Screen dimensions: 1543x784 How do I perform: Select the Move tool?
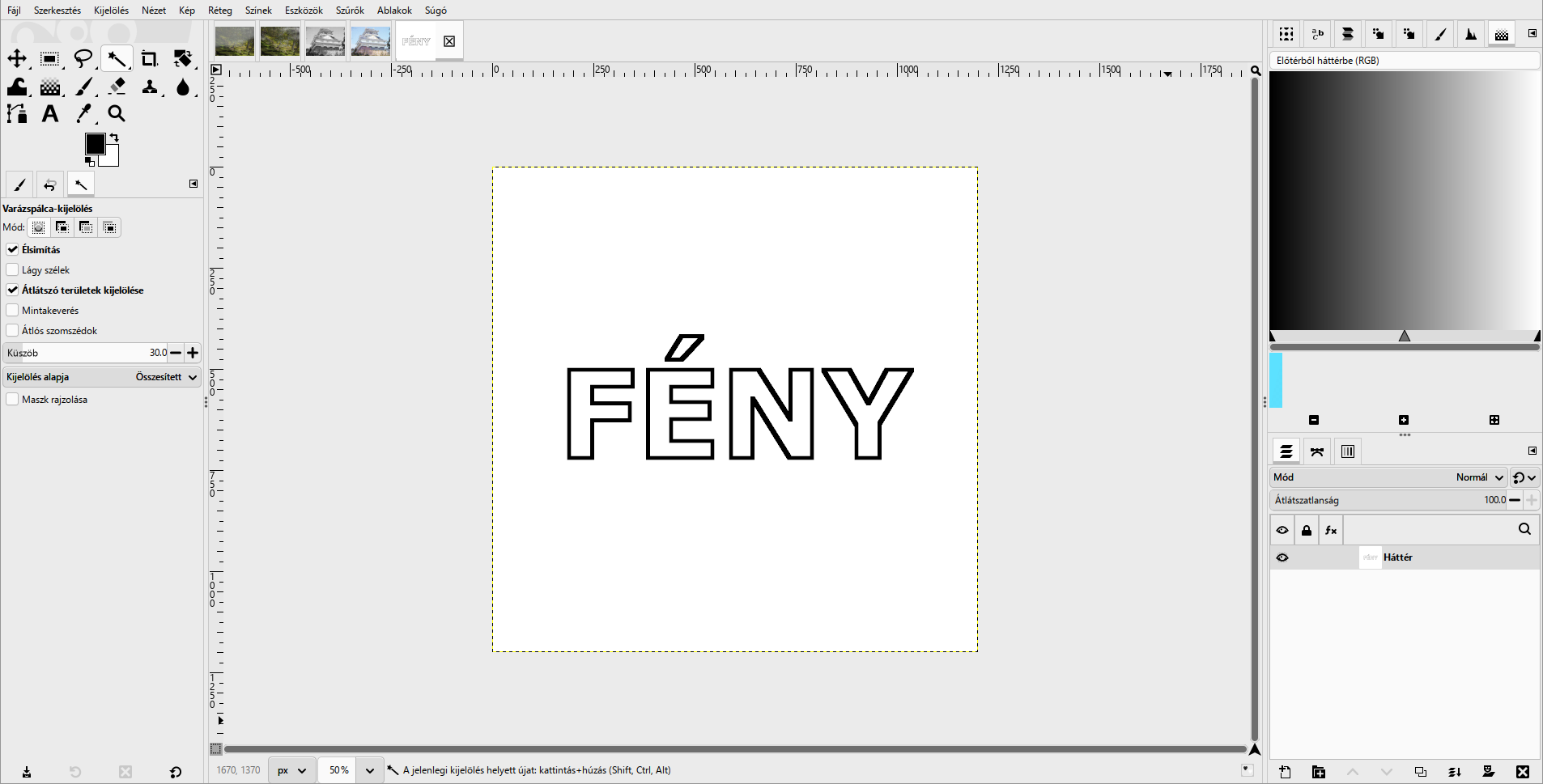coord(17,58)
